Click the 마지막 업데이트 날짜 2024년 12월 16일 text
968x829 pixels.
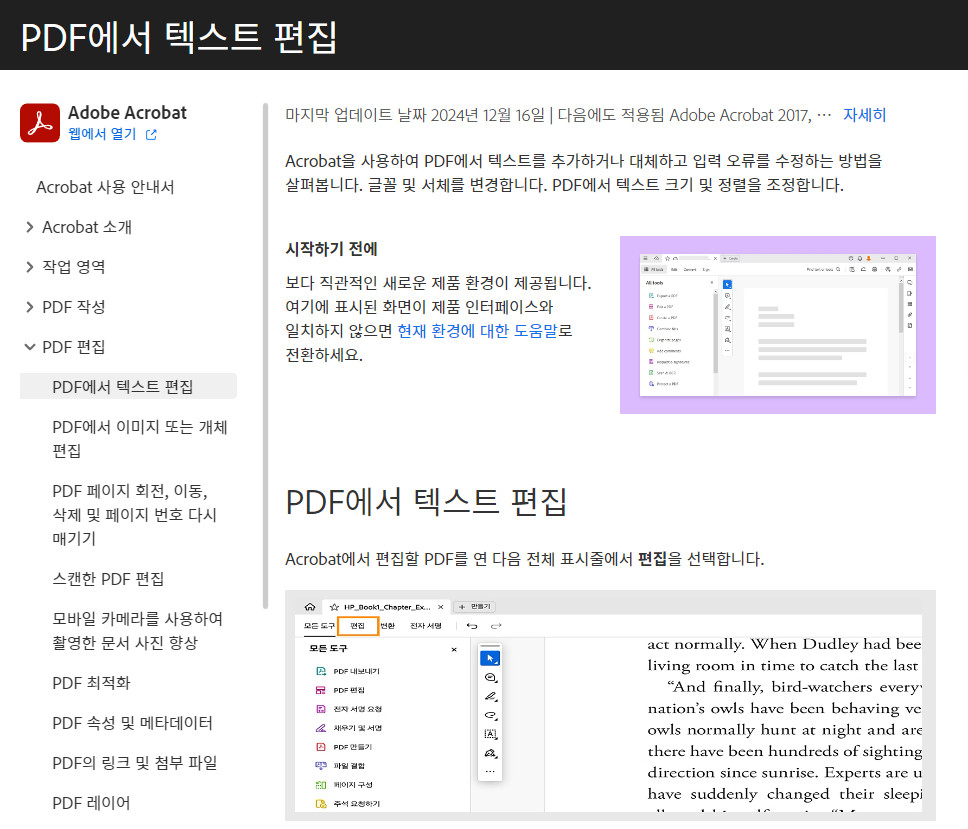(415, 115)
